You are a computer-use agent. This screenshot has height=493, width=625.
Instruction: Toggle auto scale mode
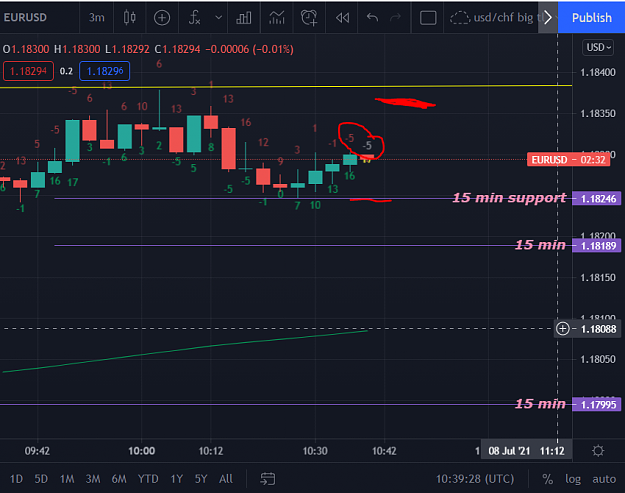[604, 479]
